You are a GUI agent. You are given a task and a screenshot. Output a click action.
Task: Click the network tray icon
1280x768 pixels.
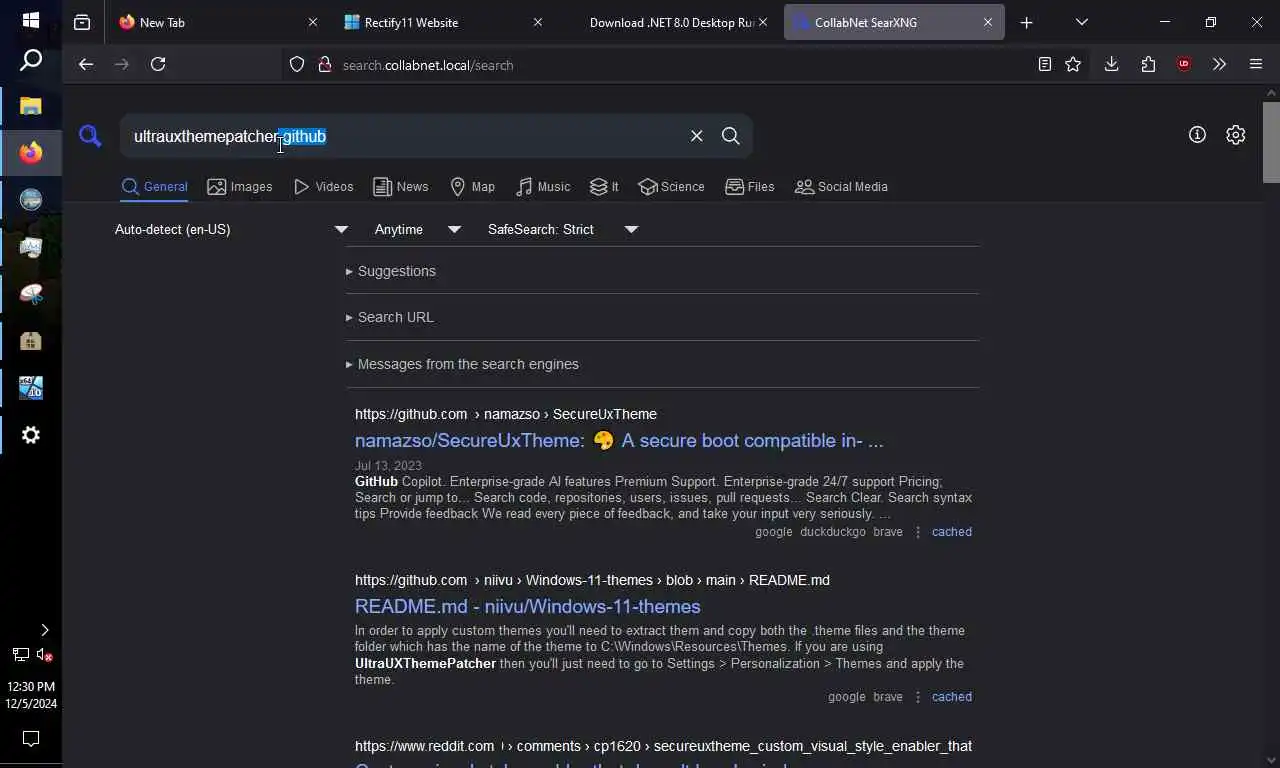20,655
